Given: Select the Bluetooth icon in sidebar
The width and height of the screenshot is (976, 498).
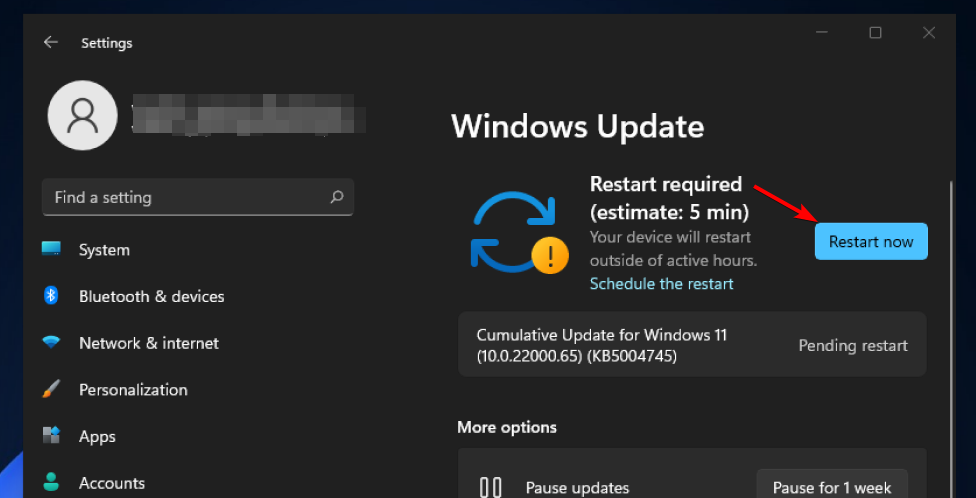Looking at the screenshot, I should tap(51, 295).
